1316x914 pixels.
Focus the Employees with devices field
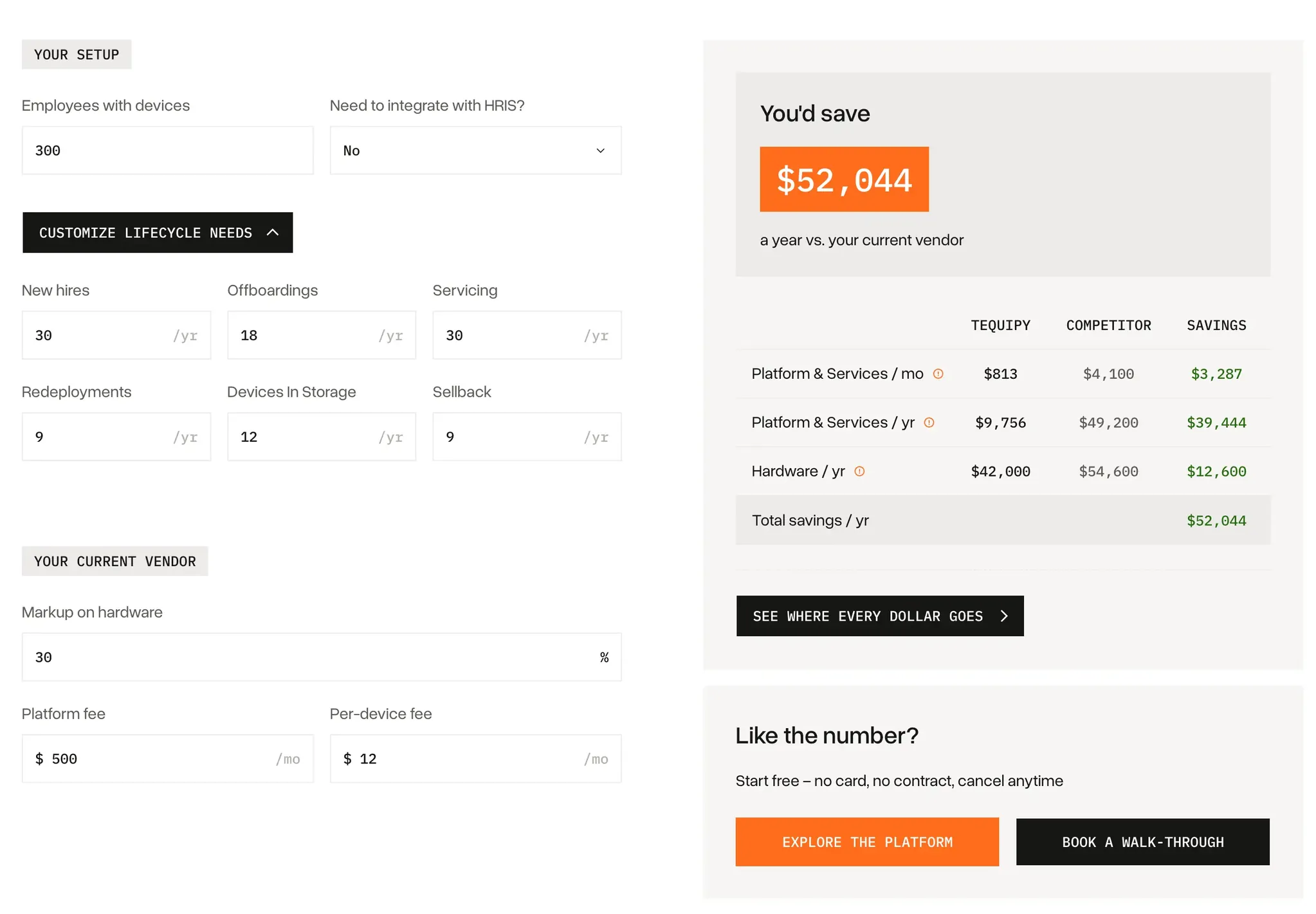167,151
